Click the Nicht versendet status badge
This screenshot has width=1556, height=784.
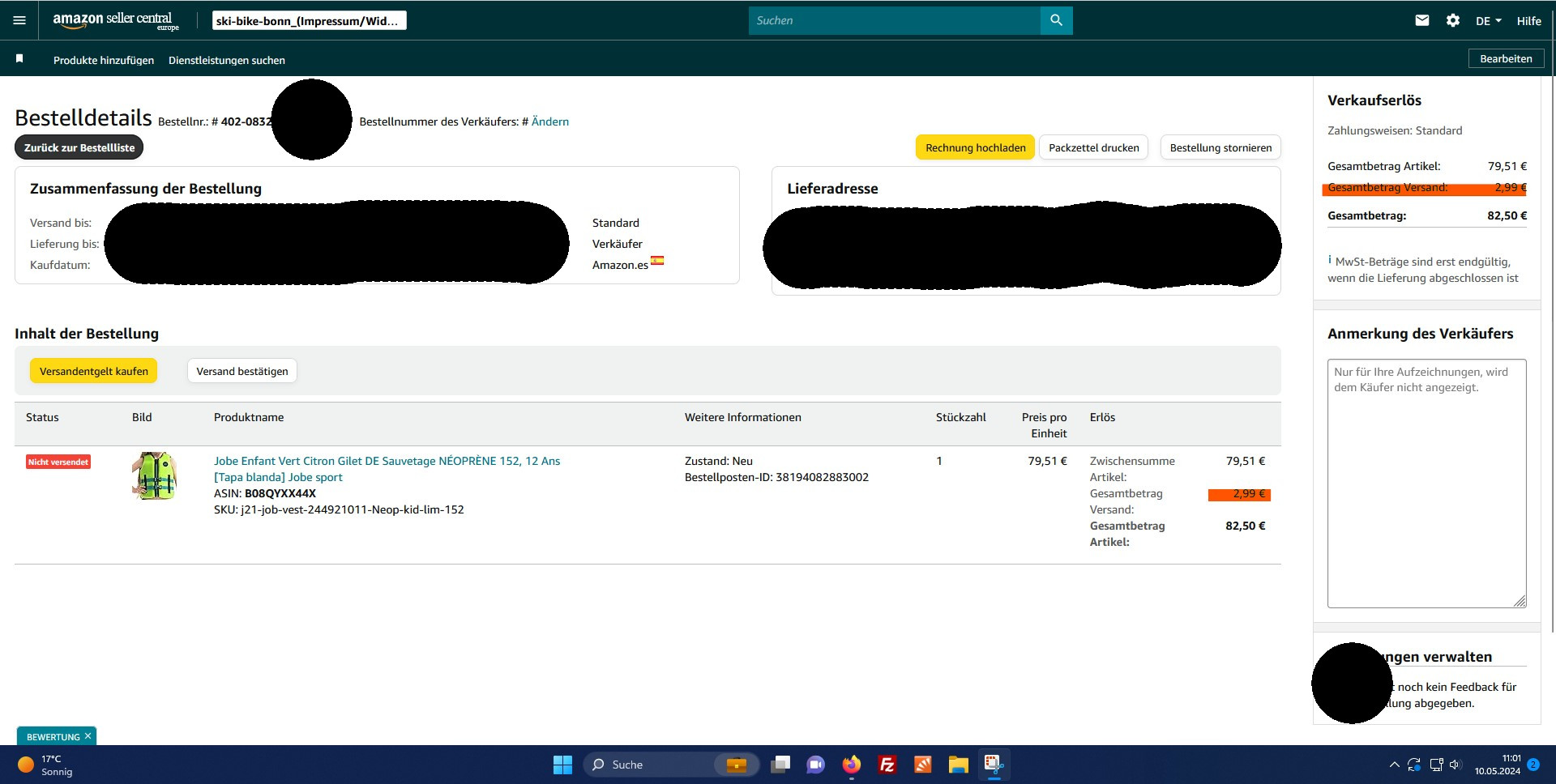pos(58,462)
